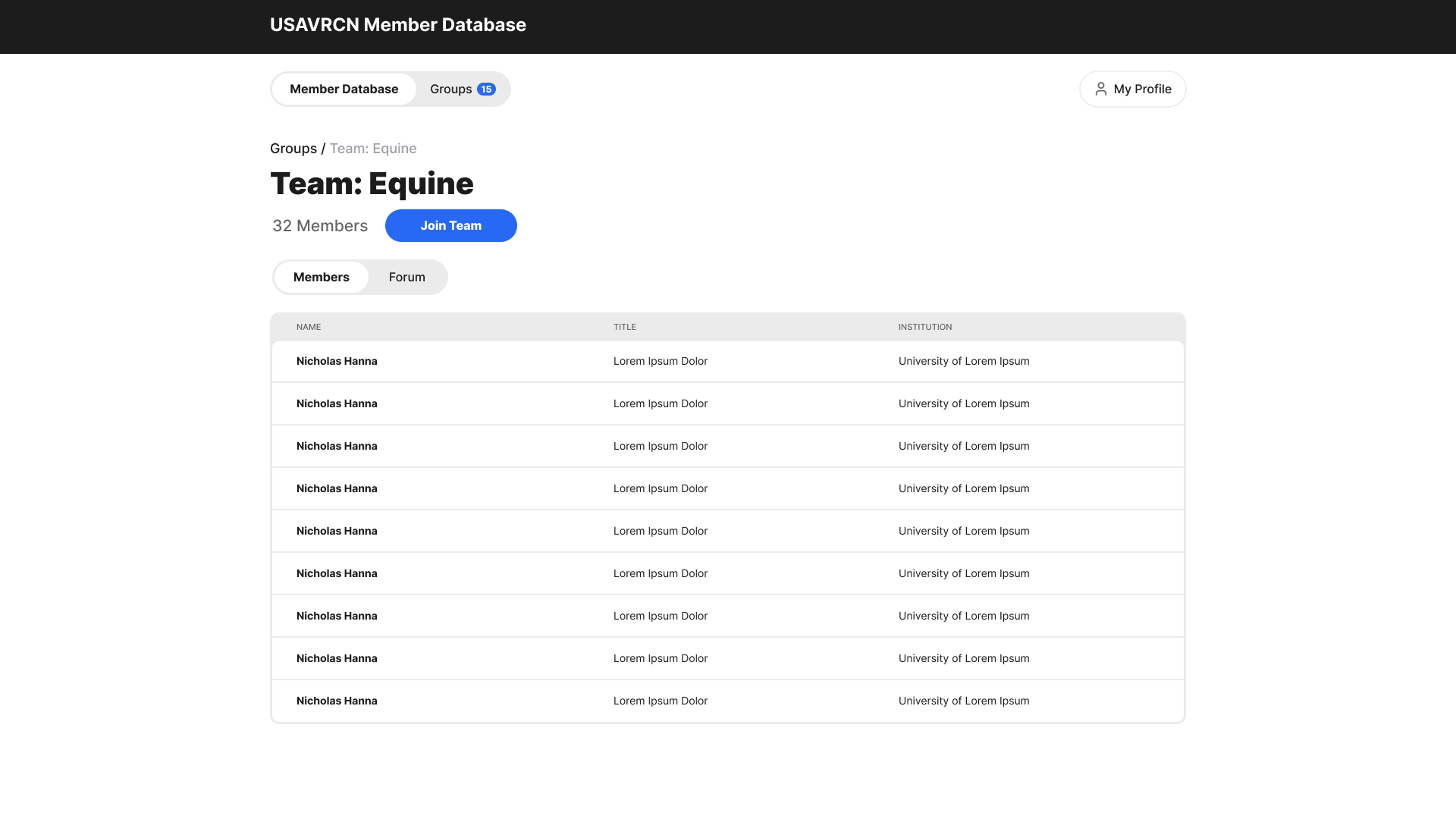Select the Members tab
Image resolution: width=1456 pixels, height=819 pixels.
(x=321, y=277)
